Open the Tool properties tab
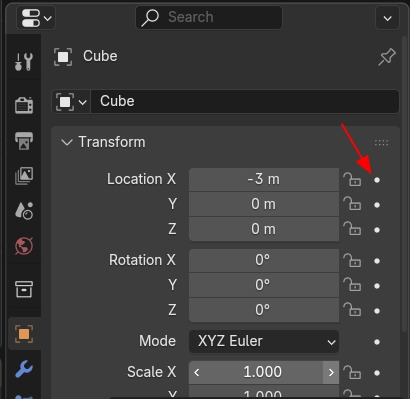Viewport: 410px width, 399px height. [x=24, y=62]
